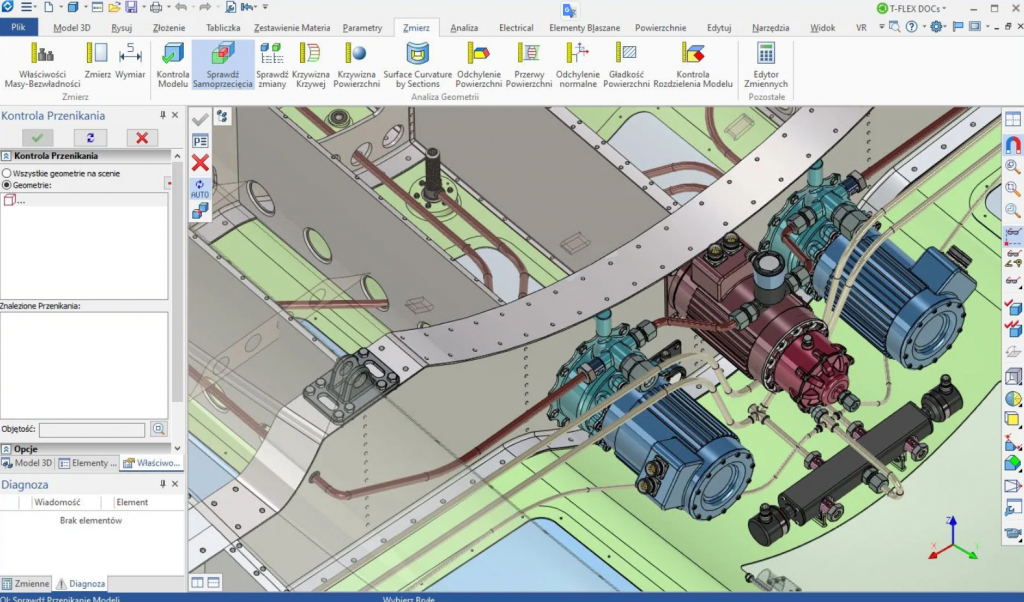
Task: Switch to the Analiza ribbon tab
Action: (x=464, y=28)
